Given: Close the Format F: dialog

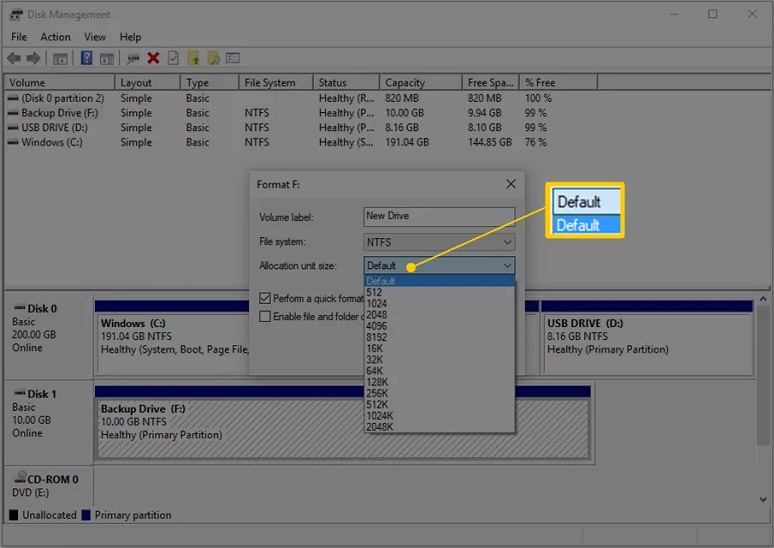Looking at the screenshot, I should 511,184.
